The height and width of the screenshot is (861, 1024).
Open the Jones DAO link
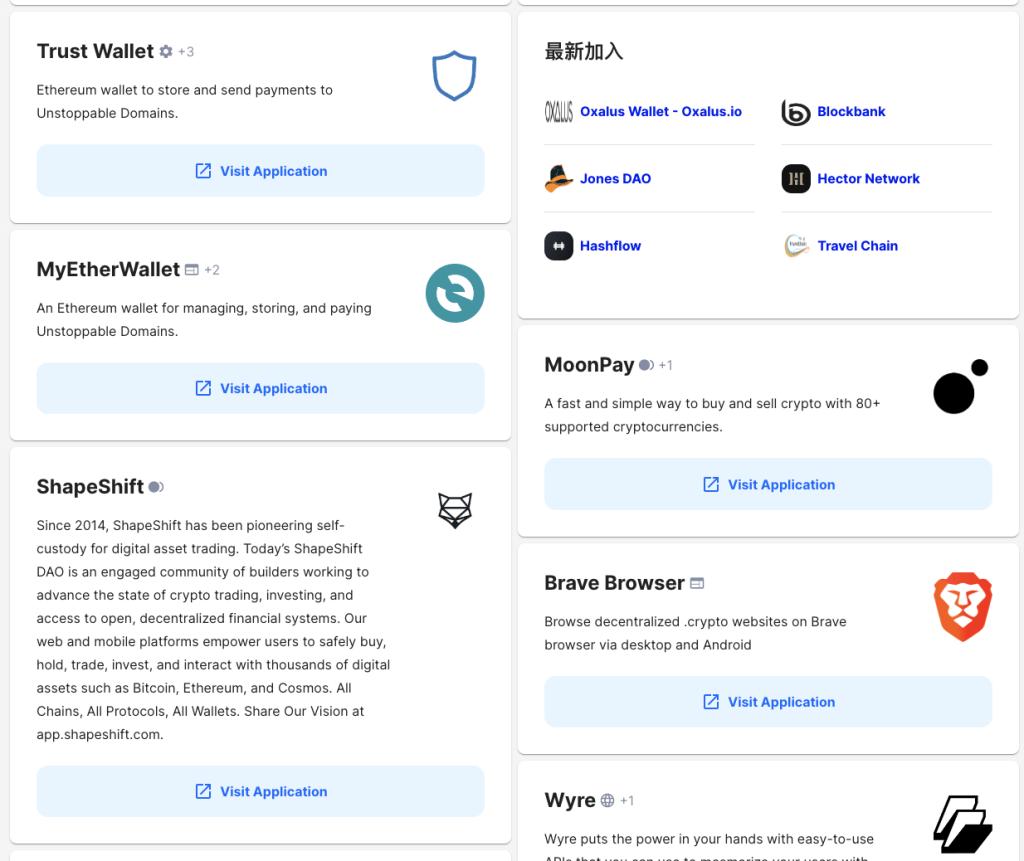(615, 179)
